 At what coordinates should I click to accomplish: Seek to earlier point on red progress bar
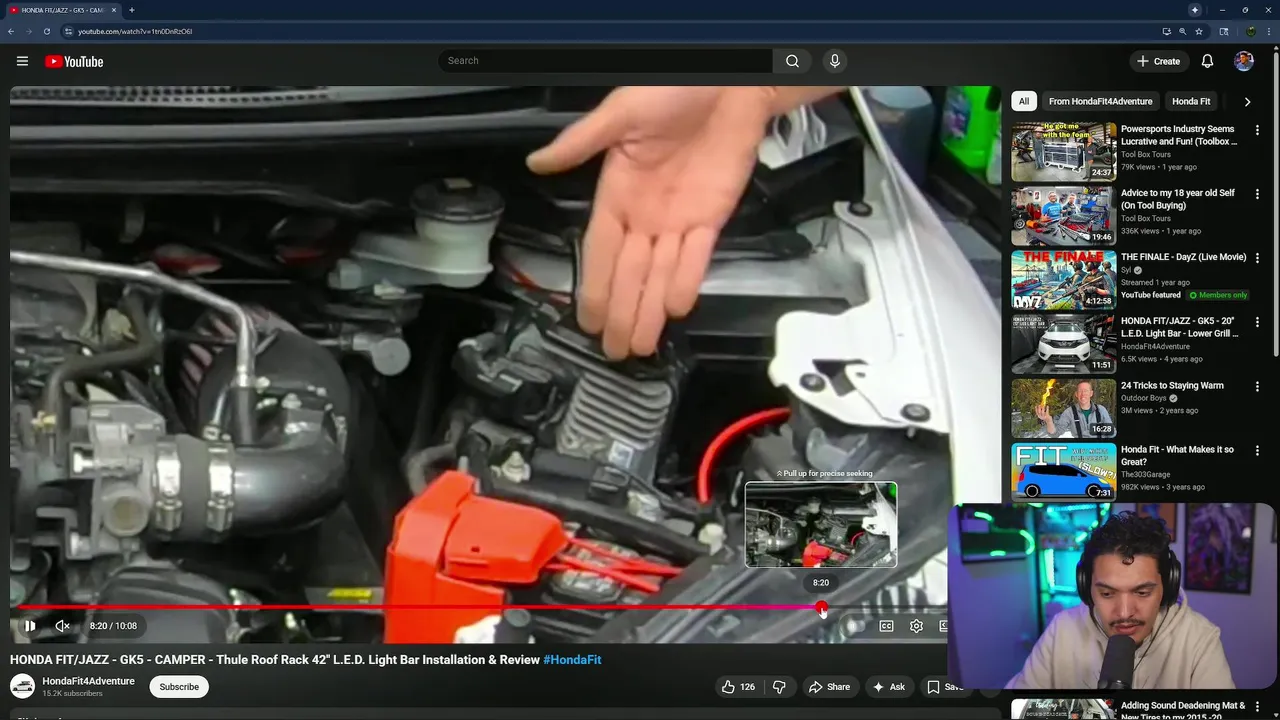tap(418, 607)
